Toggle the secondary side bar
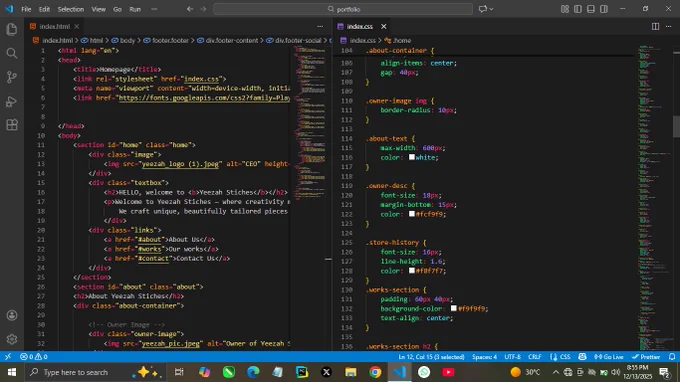Image resolution: width=680 pixels, height=382 pixels. click(x=604, y=9)
